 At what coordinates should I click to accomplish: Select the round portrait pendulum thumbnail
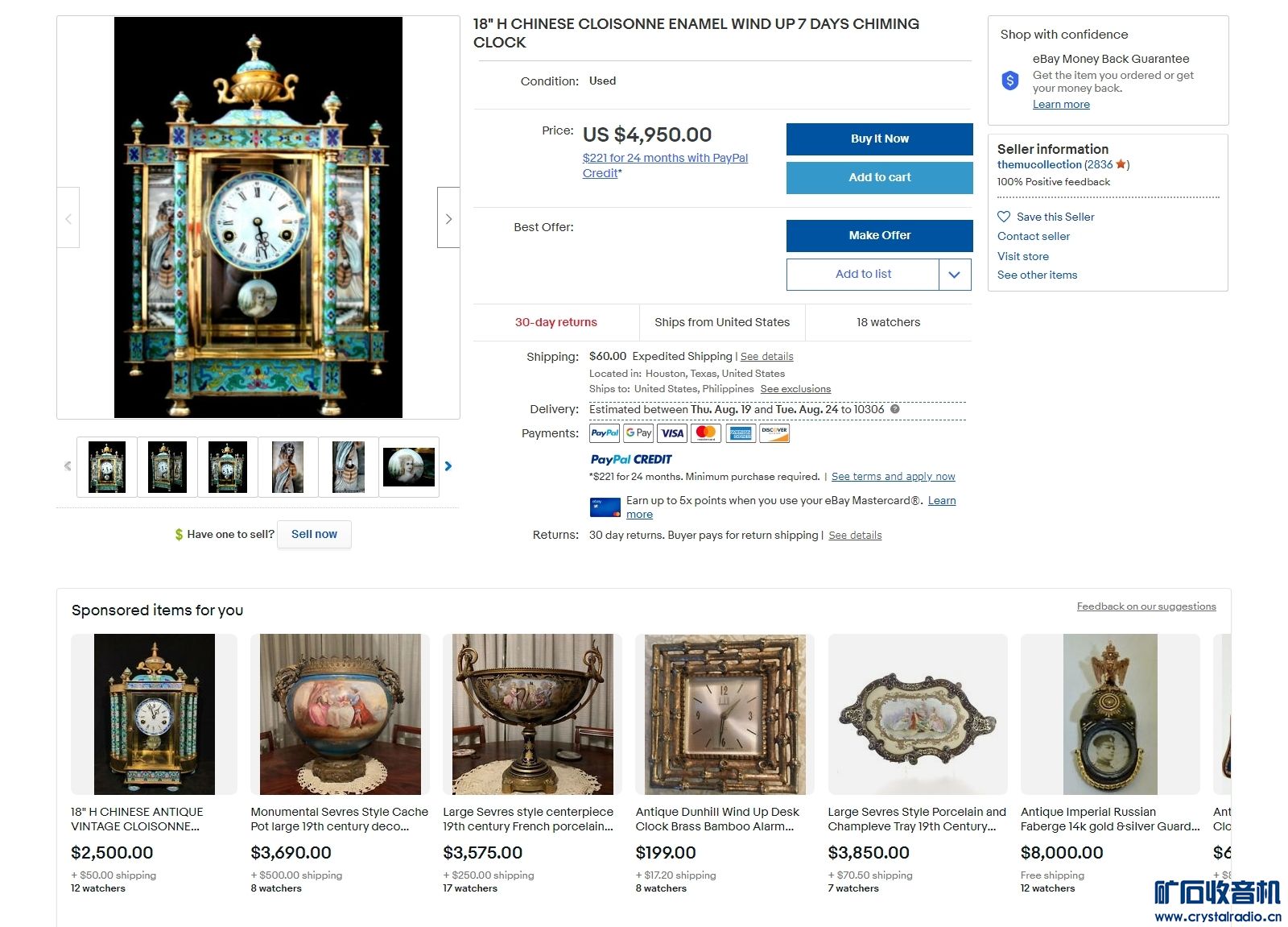[x=409, y=467]
